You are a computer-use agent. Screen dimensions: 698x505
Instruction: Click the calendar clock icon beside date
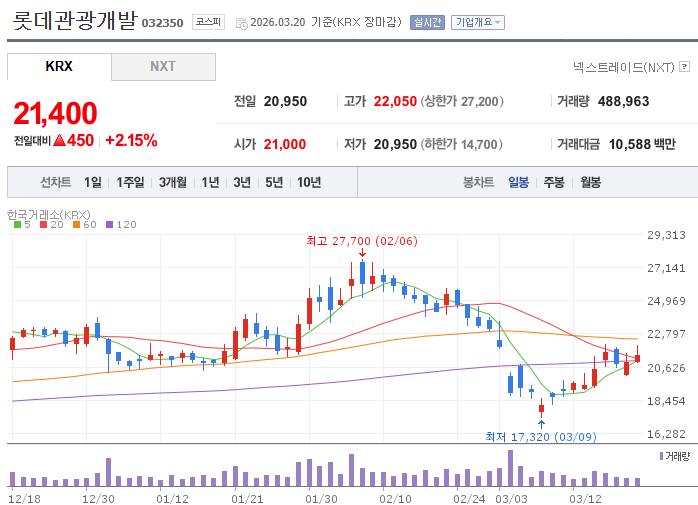[x=241, y=24]
